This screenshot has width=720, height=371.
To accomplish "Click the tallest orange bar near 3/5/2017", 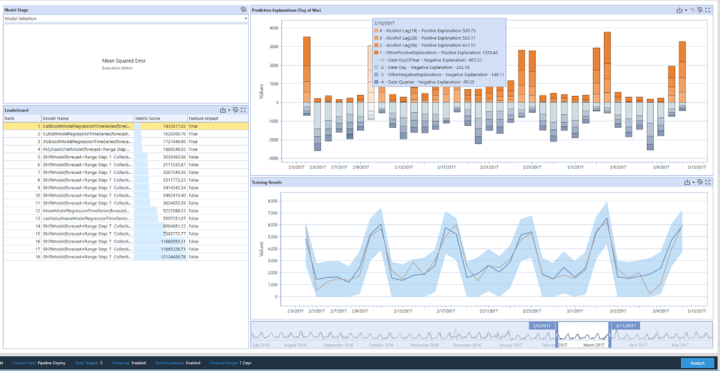I will click(x=607, y=67).
